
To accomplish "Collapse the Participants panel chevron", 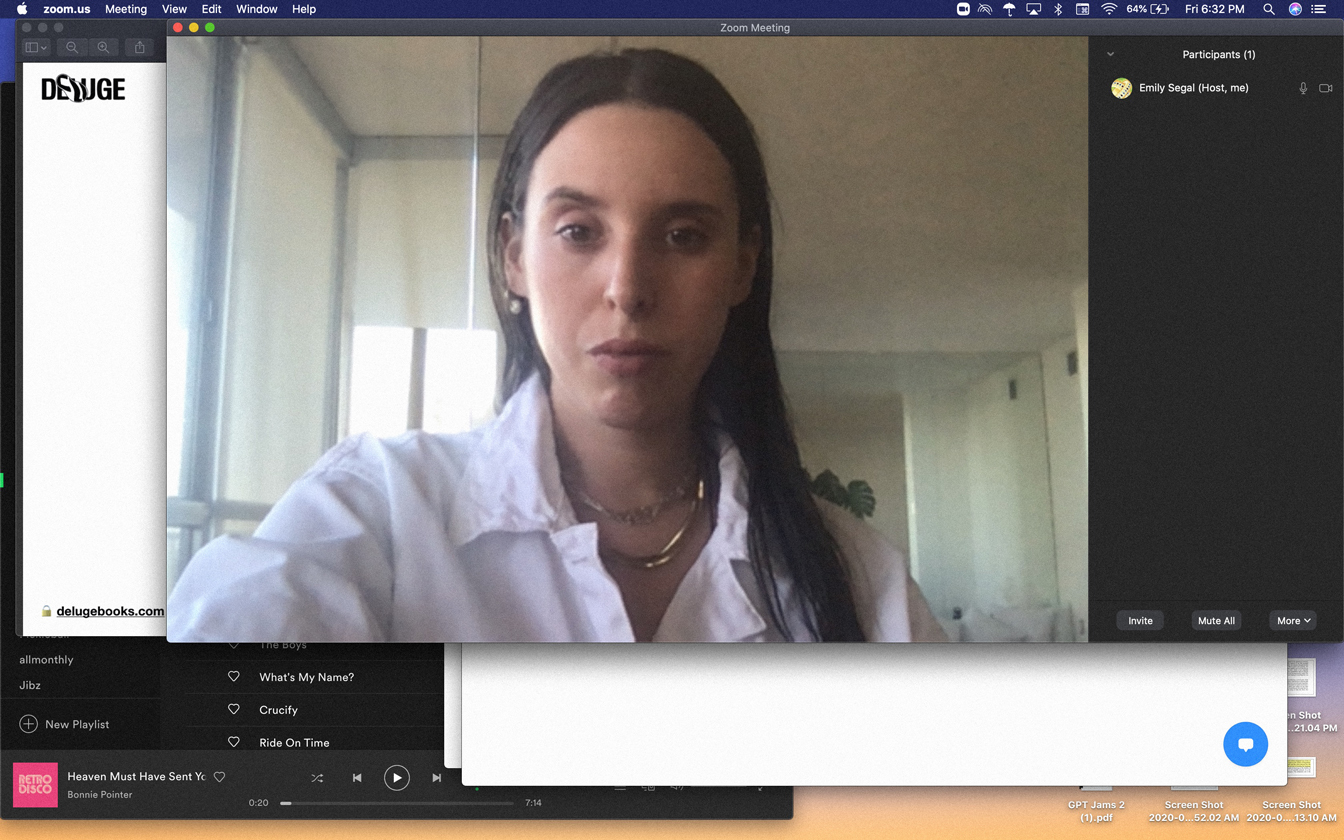I will [x=1110, y=55].
